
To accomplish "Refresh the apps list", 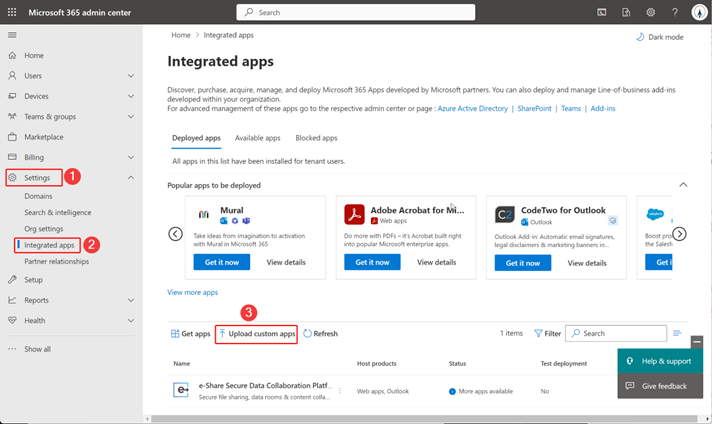I will click(321, 334).
